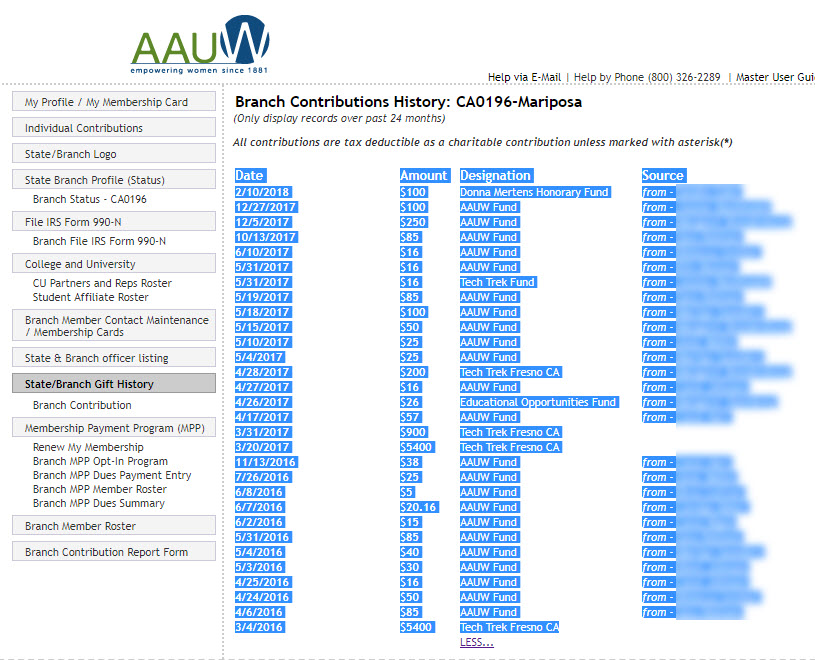Open Branch MPP Member Roster
Viewport: 815px width, 660px height.
pos(100,490)
